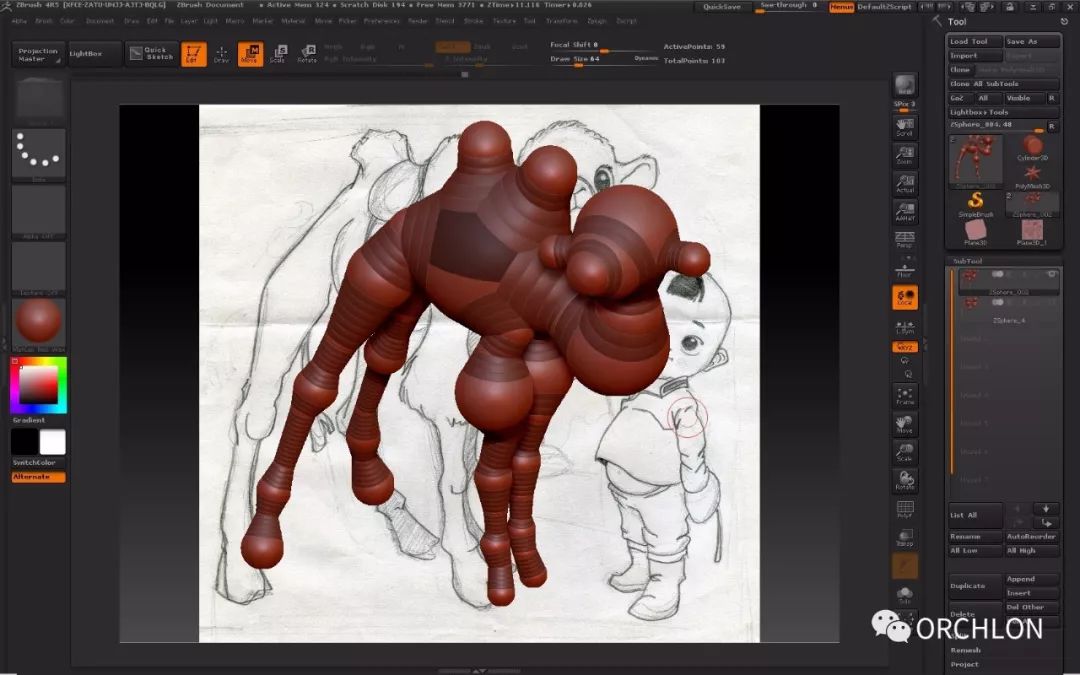Click the Rotate transform icon in top toolbar
Screen dimensions: 1080x675
point(307,54)
